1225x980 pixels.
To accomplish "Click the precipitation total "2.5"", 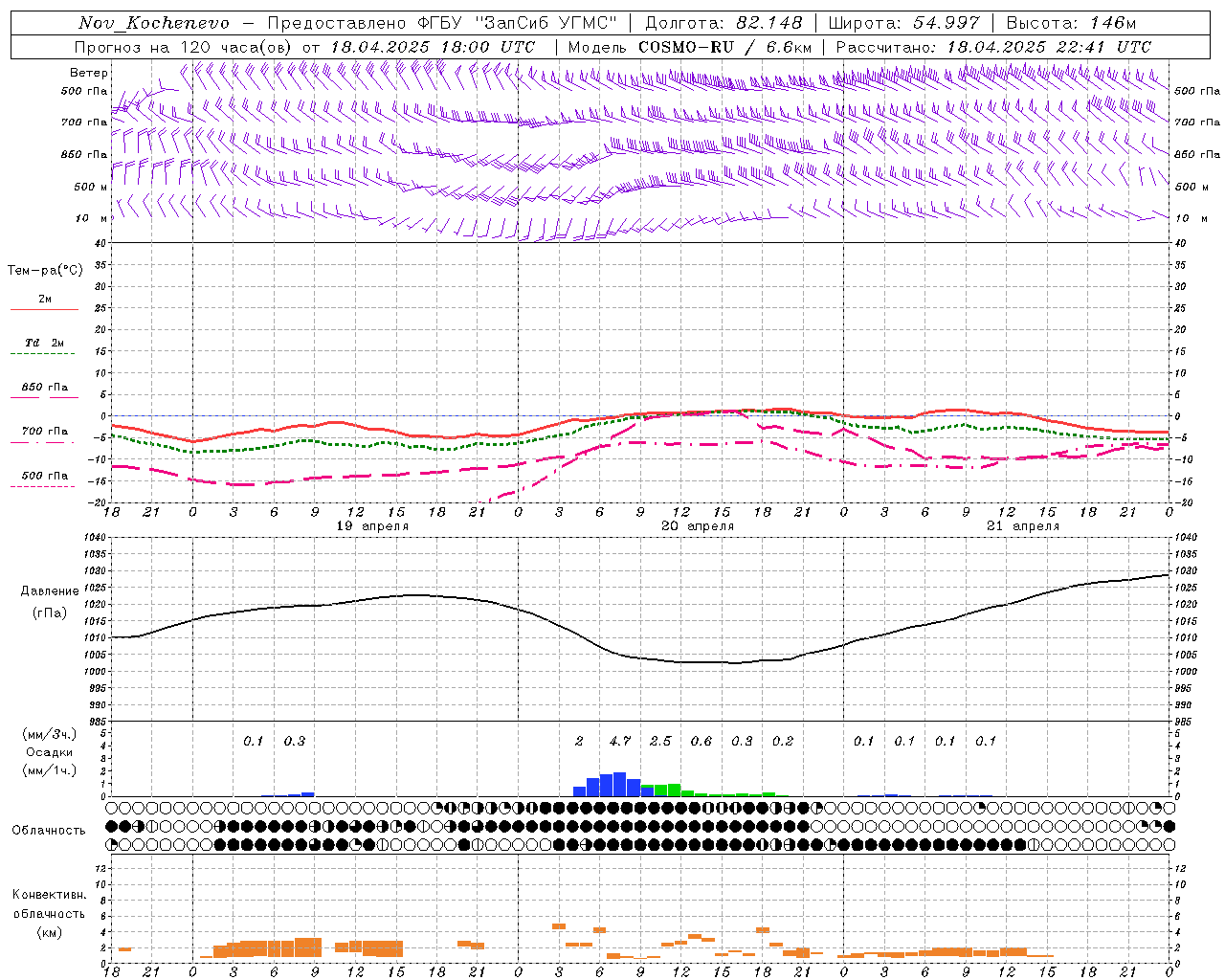I will coord(660,741).
